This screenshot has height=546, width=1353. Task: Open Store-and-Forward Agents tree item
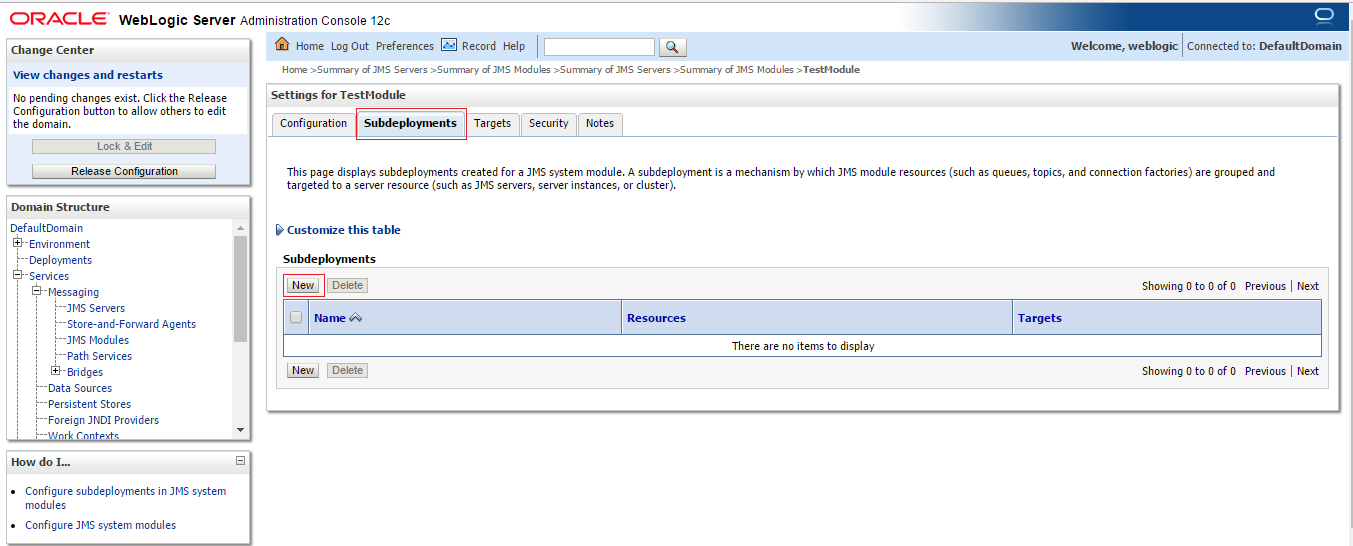pos(131,324)
